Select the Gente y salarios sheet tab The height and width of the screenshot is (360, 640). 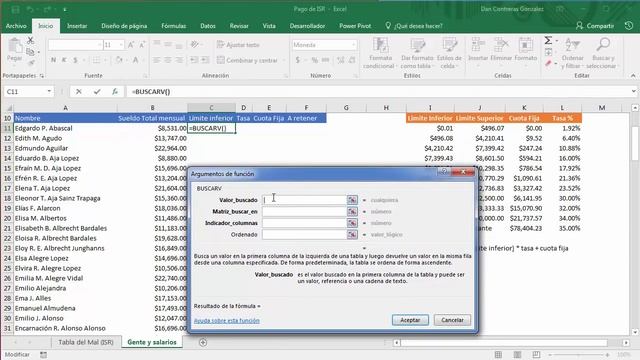[152, 342]
